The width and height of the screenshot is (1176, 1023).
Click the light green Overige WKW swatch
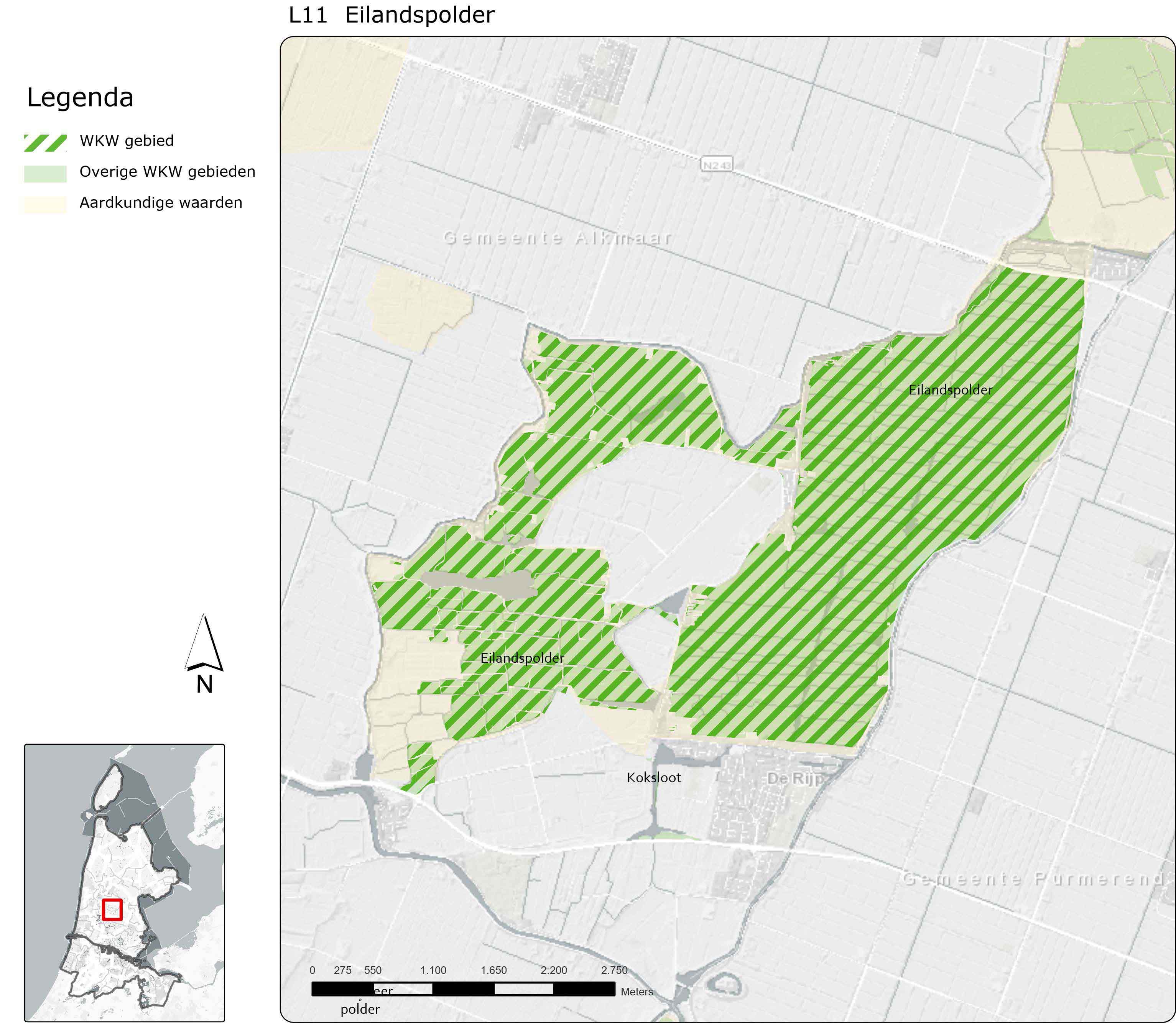click(x=45, y=174)
